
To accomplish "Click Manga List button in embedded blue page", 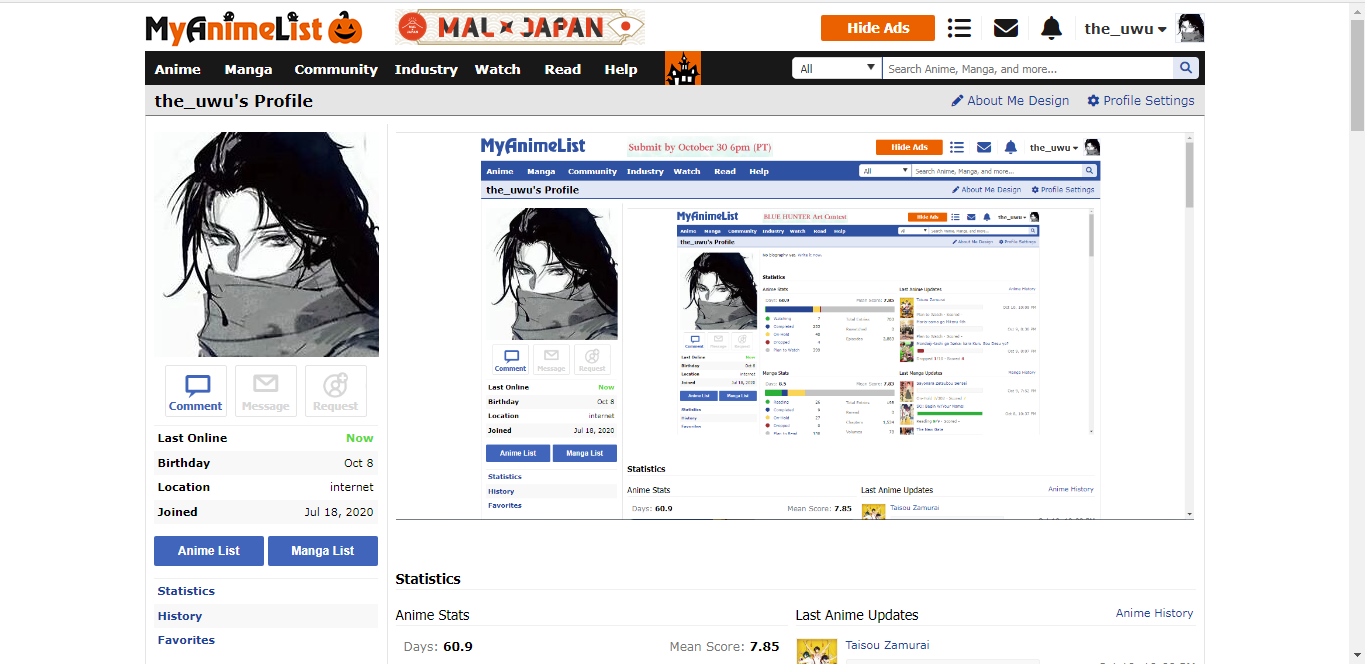I will point(585,453).
